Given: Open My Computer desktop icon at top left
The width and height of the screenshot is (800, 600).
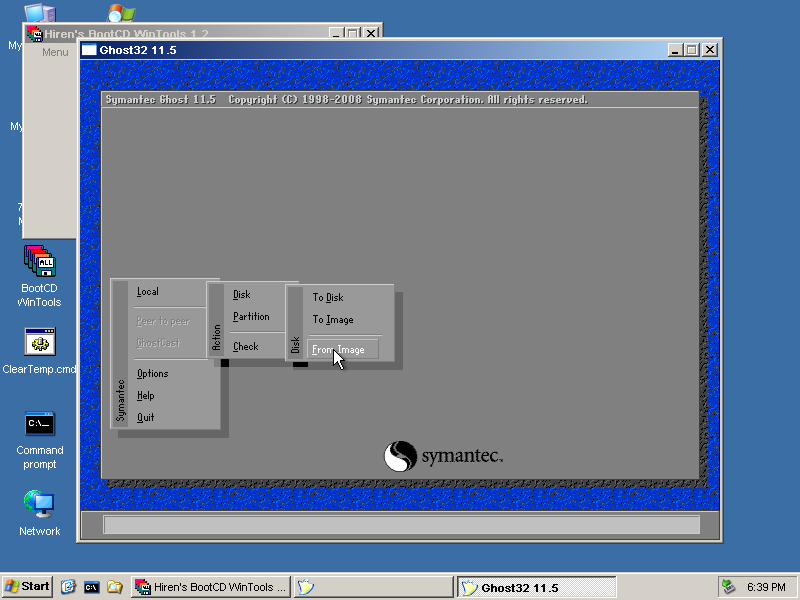Looking at the screenshot, I should 39,14.
